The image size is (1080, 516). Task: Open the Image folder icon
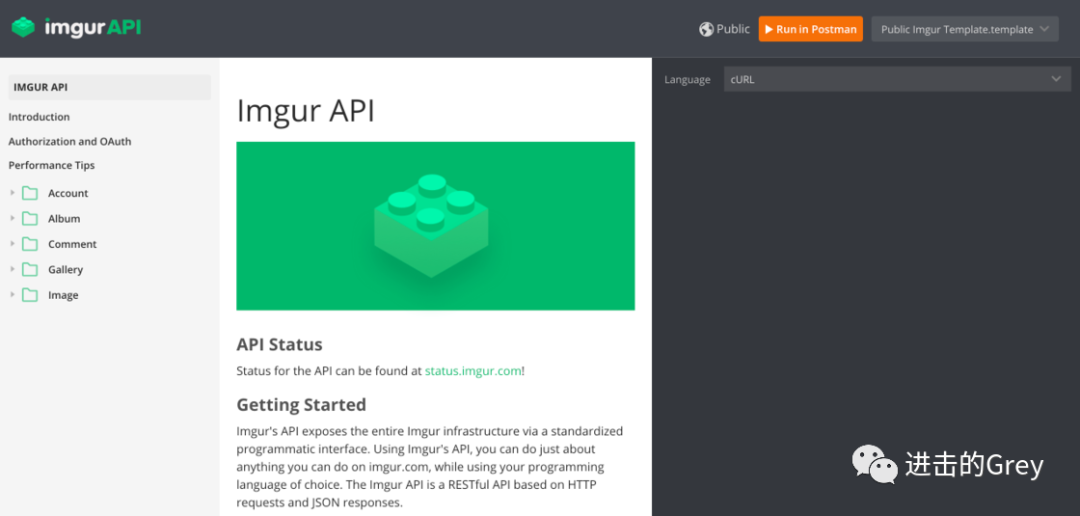(30, 295)
